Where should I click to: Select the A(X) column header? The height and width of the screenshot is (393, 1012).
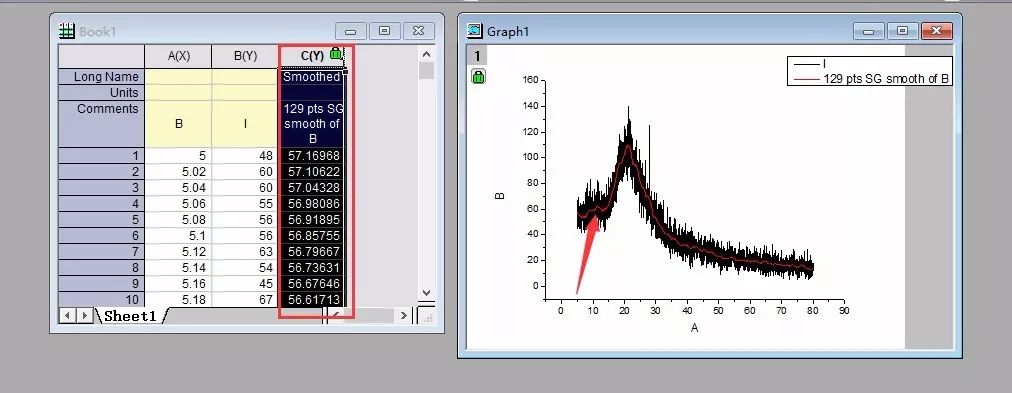click(x=178, y=56)
